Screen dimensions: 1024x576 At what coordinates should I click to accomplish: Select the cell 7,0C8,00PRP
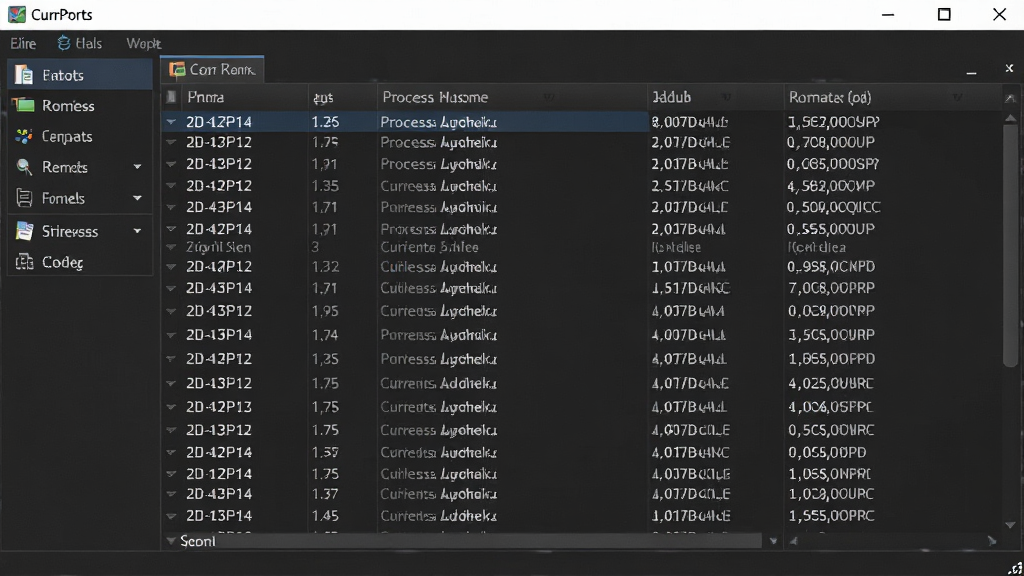(830, 288)
